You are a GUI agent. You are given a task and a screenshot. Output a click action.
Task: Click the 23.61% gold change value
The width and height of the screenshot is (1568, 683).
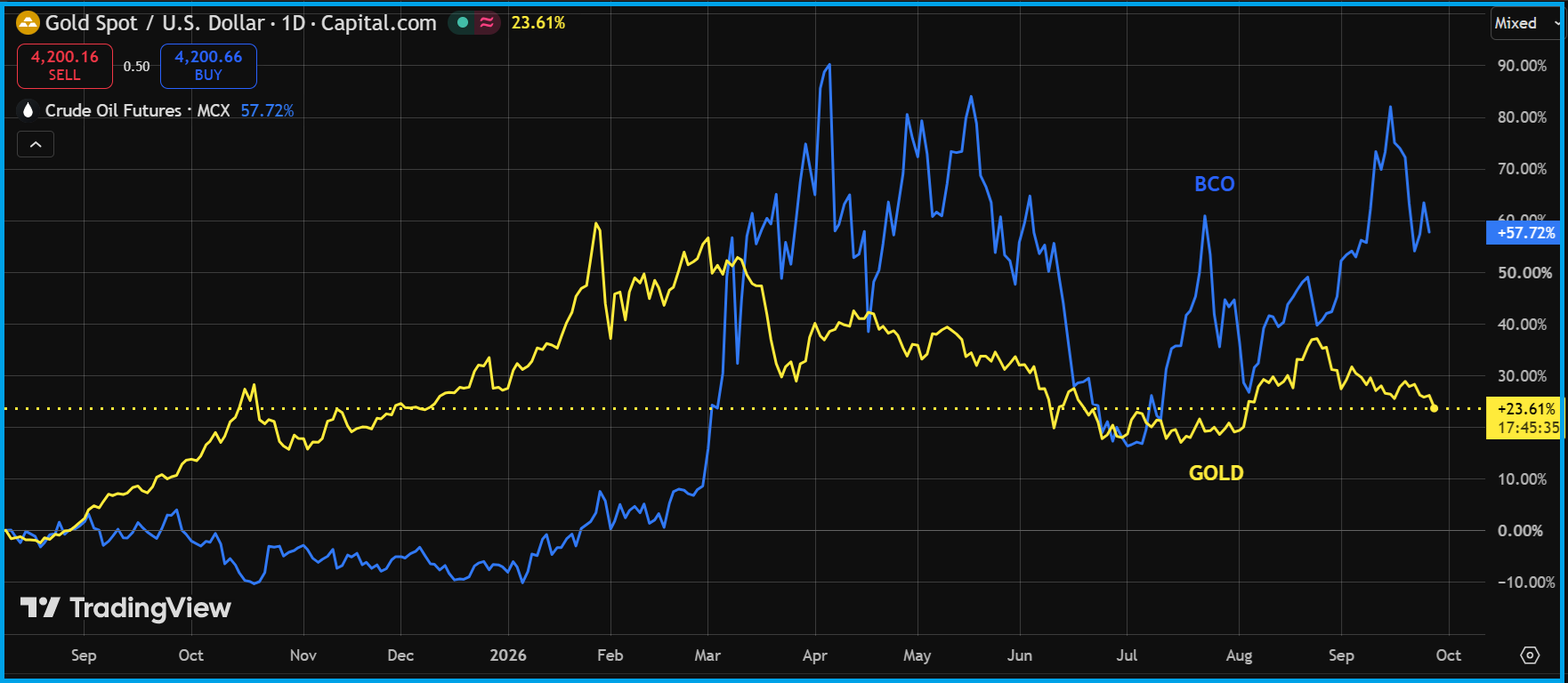538,23
